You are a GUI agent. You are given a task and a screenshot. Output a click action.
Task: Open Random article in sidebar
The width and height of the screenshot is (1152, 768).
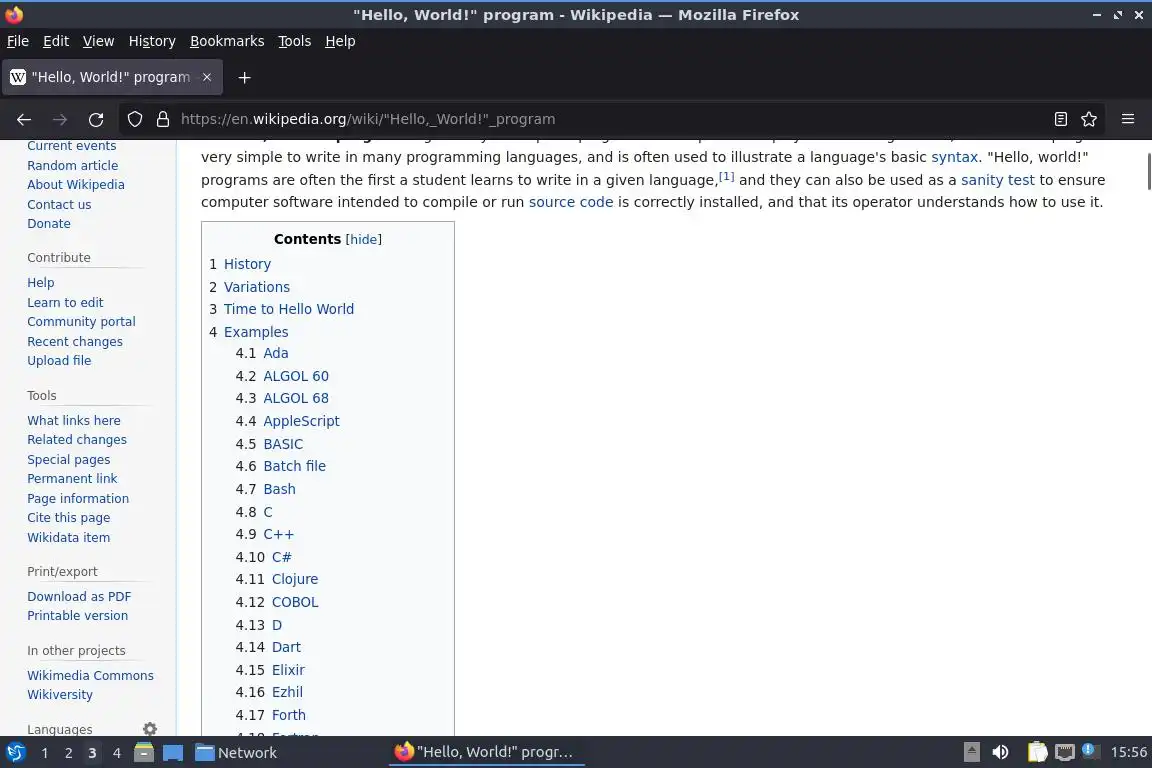pos(72,165)
